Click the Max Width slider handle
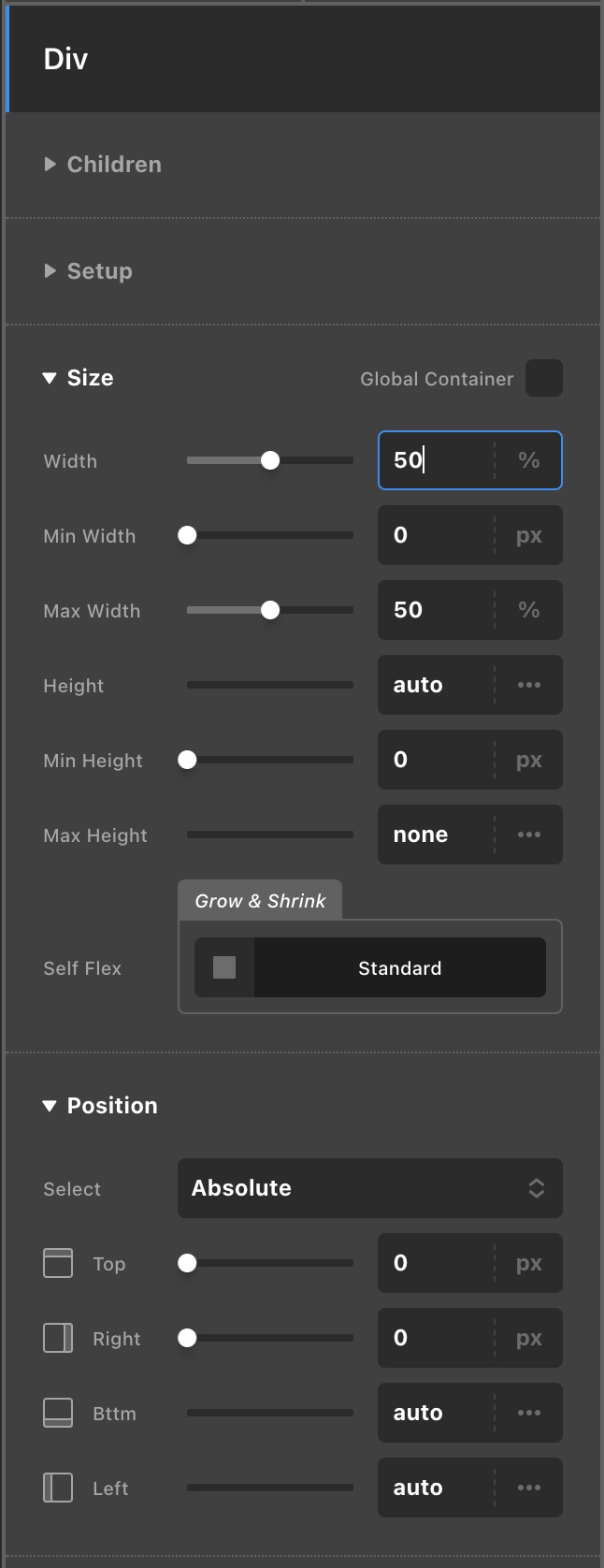Image resolution: width=604 pixels, height=1568 pixels. (270, 610)
